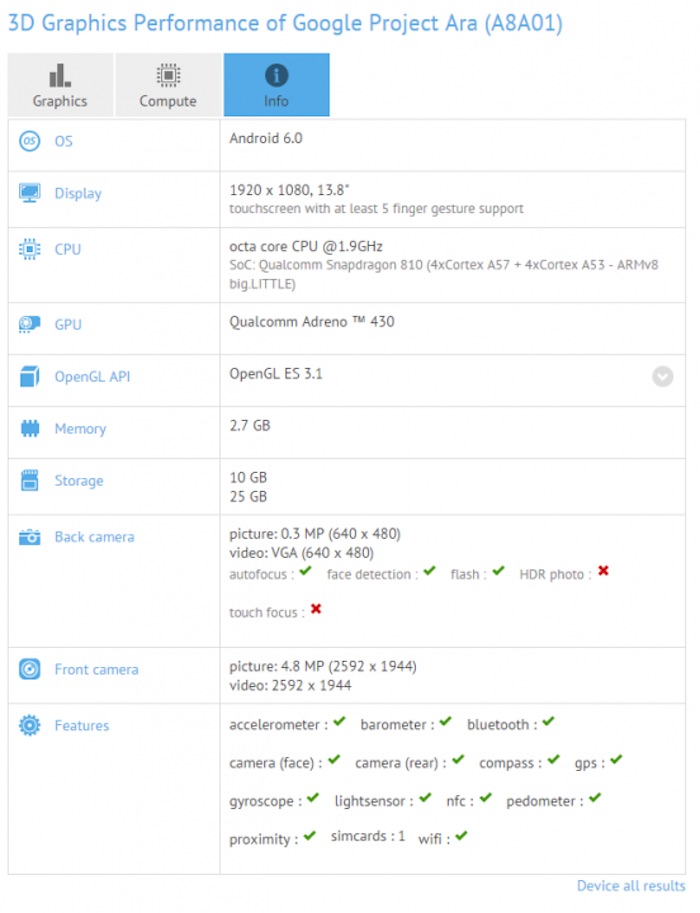Screen dimensions: 700x913
Task: Click the GPU label
Action: click(x=68, y=324)
